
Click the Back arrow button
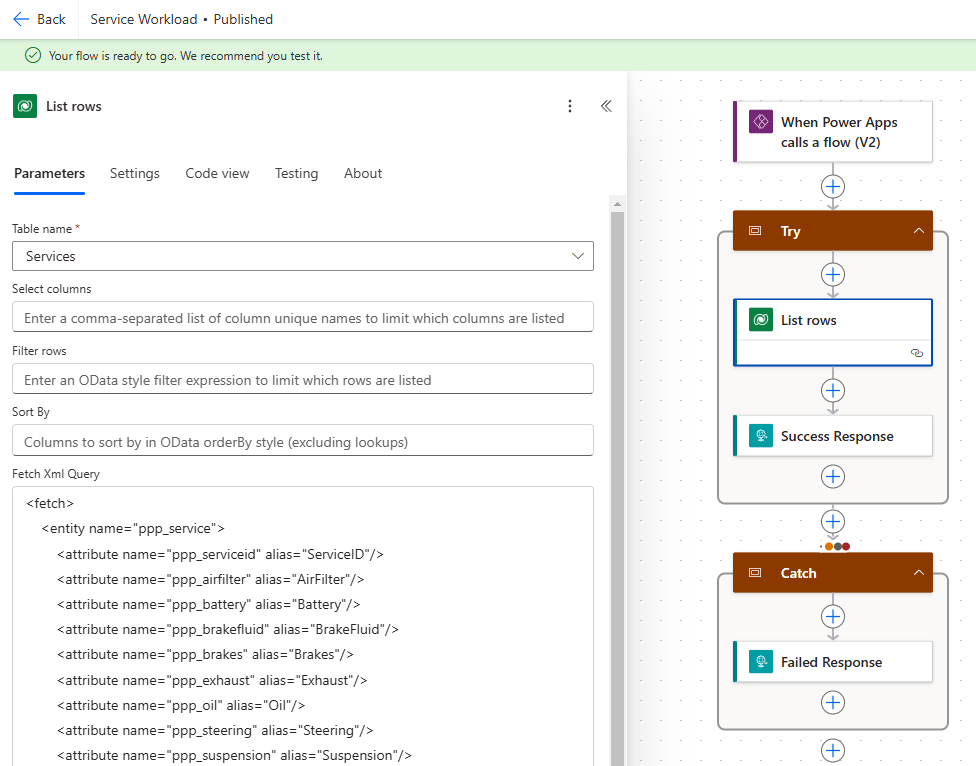(38, 19)
